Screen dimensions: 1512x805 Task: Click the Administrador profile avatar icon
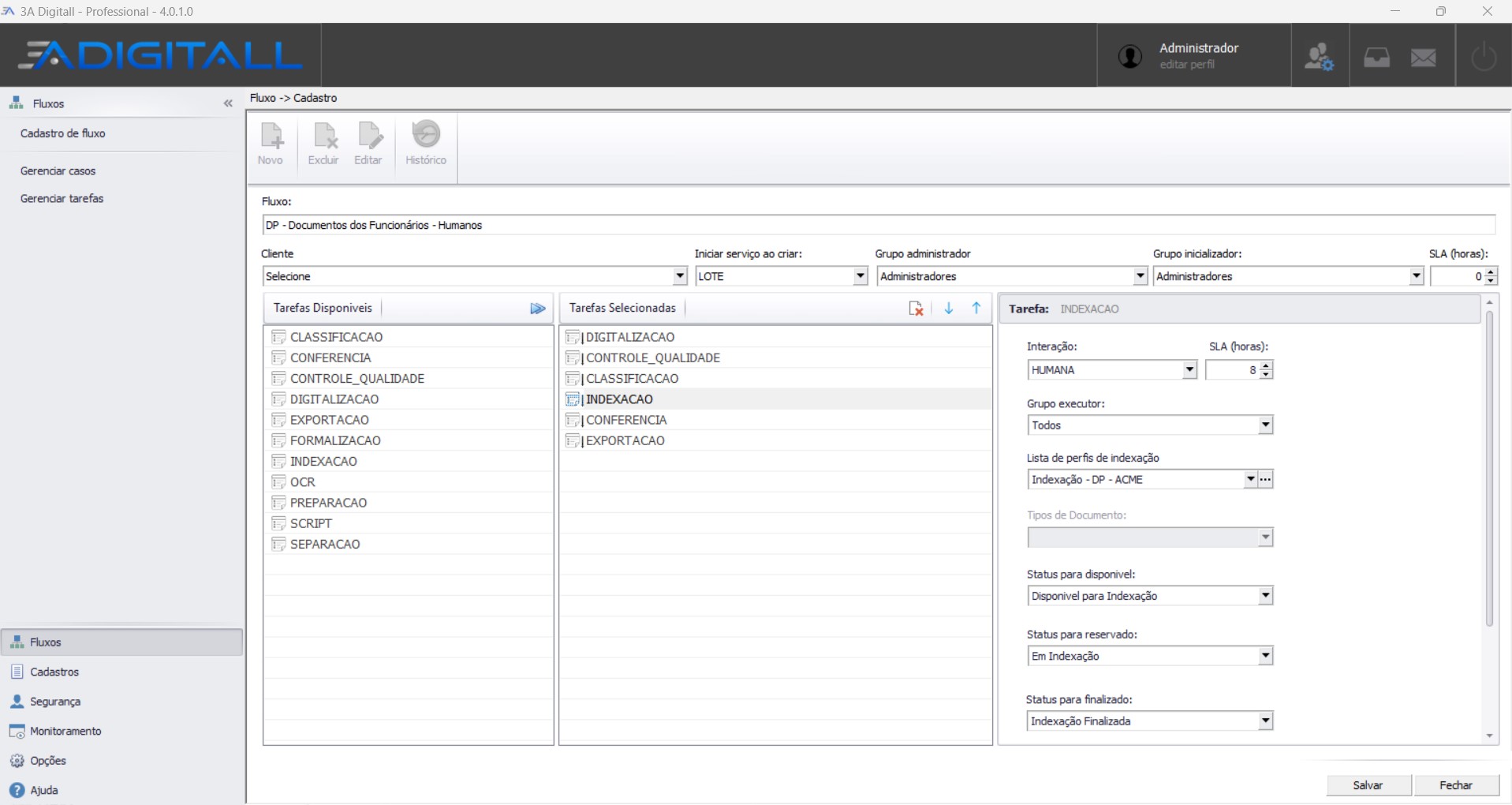[1129, 56]
